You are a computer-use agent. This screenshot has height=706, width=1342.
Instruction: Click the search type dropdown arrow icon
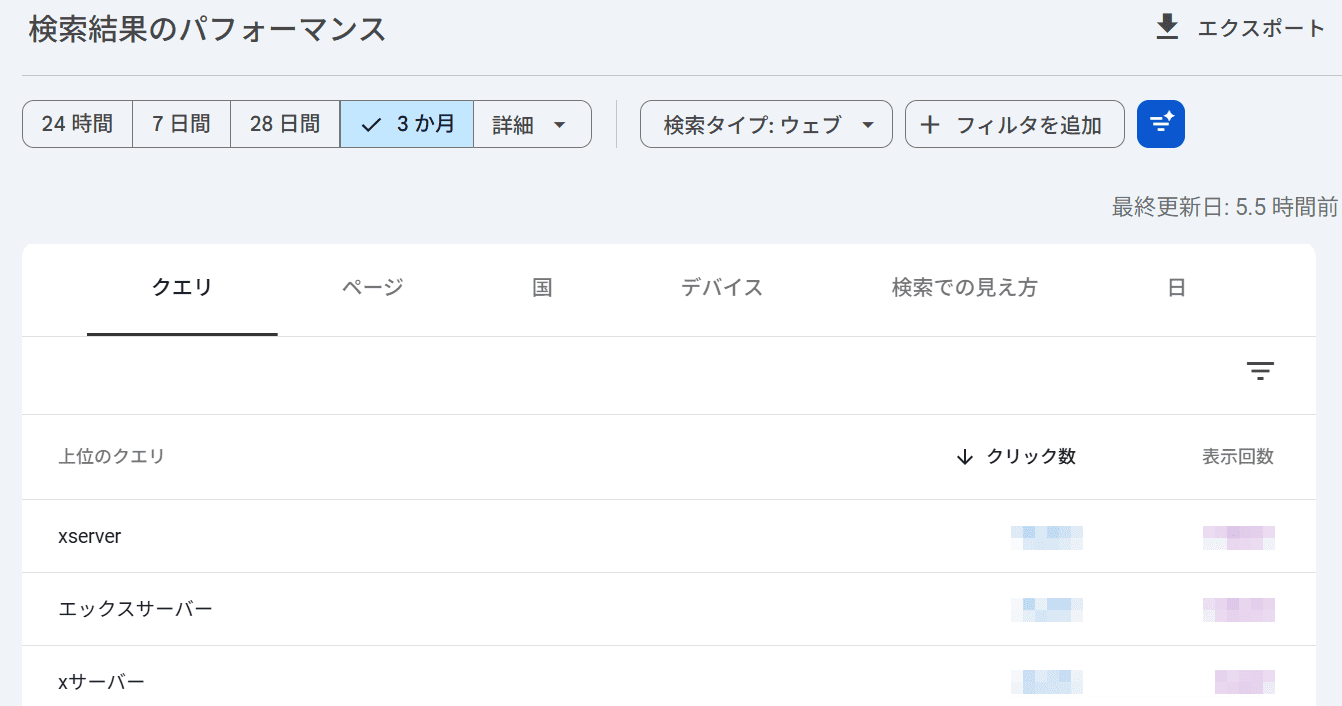868,124
